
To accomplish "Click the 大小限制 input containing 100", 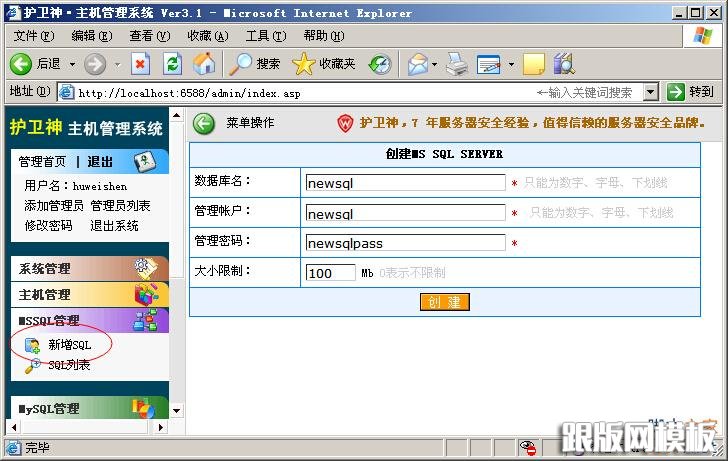I will (x=331, y=273).
